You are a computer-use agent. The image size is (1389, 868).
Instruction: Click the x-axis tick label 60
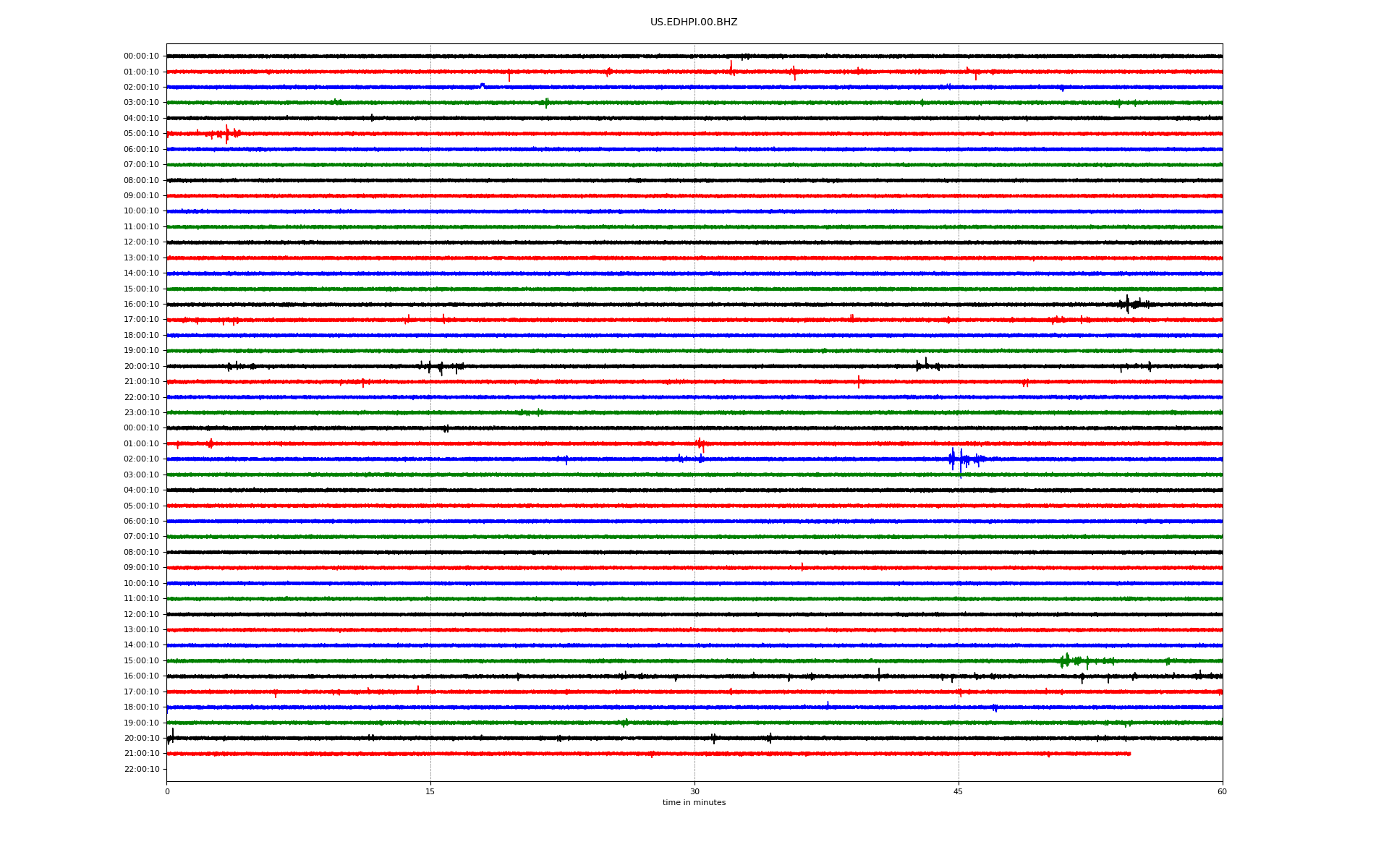[x=1221, y=791]
